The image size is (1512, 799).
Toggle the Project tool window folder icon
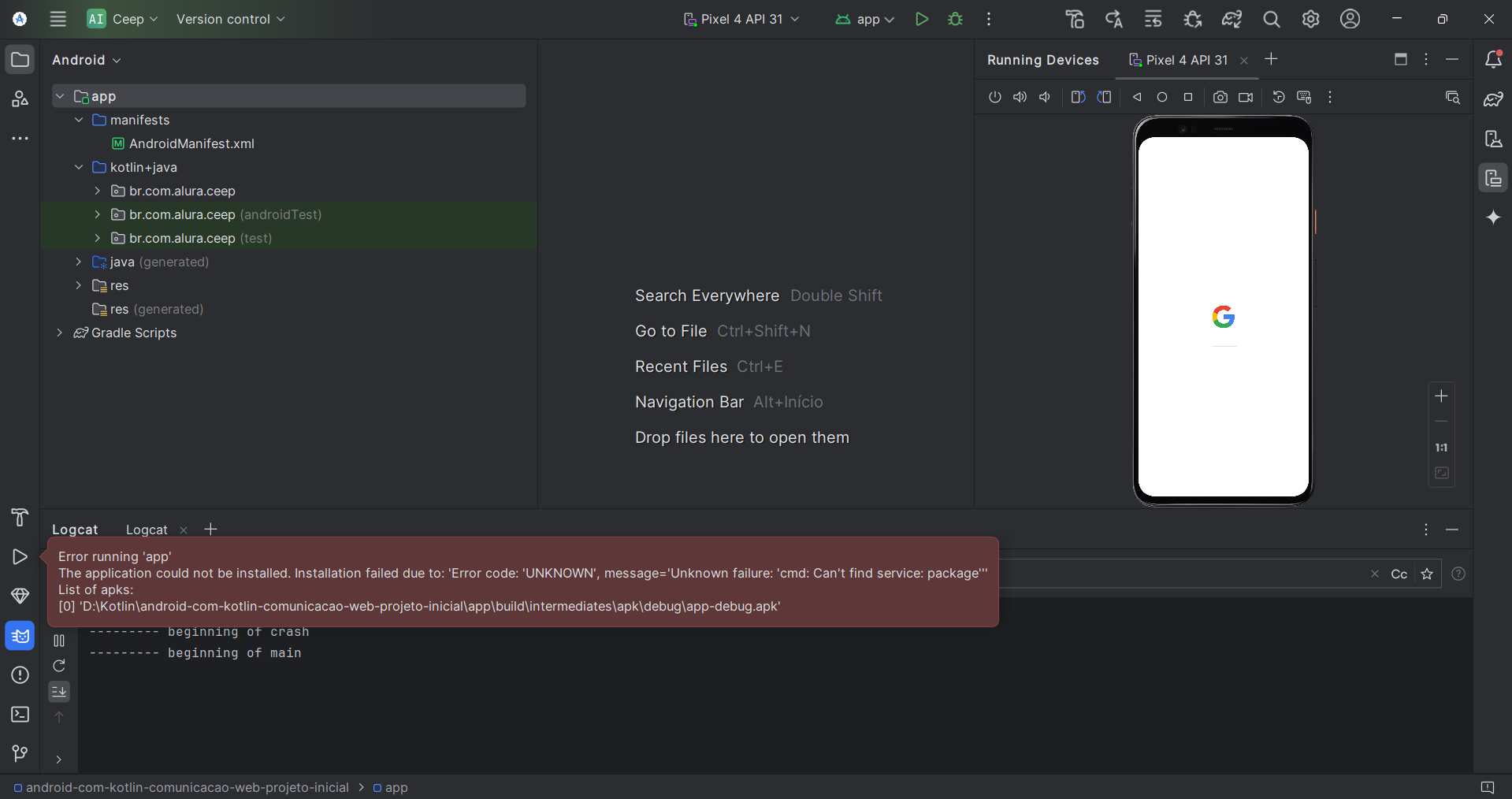click(x=20, y=60)
